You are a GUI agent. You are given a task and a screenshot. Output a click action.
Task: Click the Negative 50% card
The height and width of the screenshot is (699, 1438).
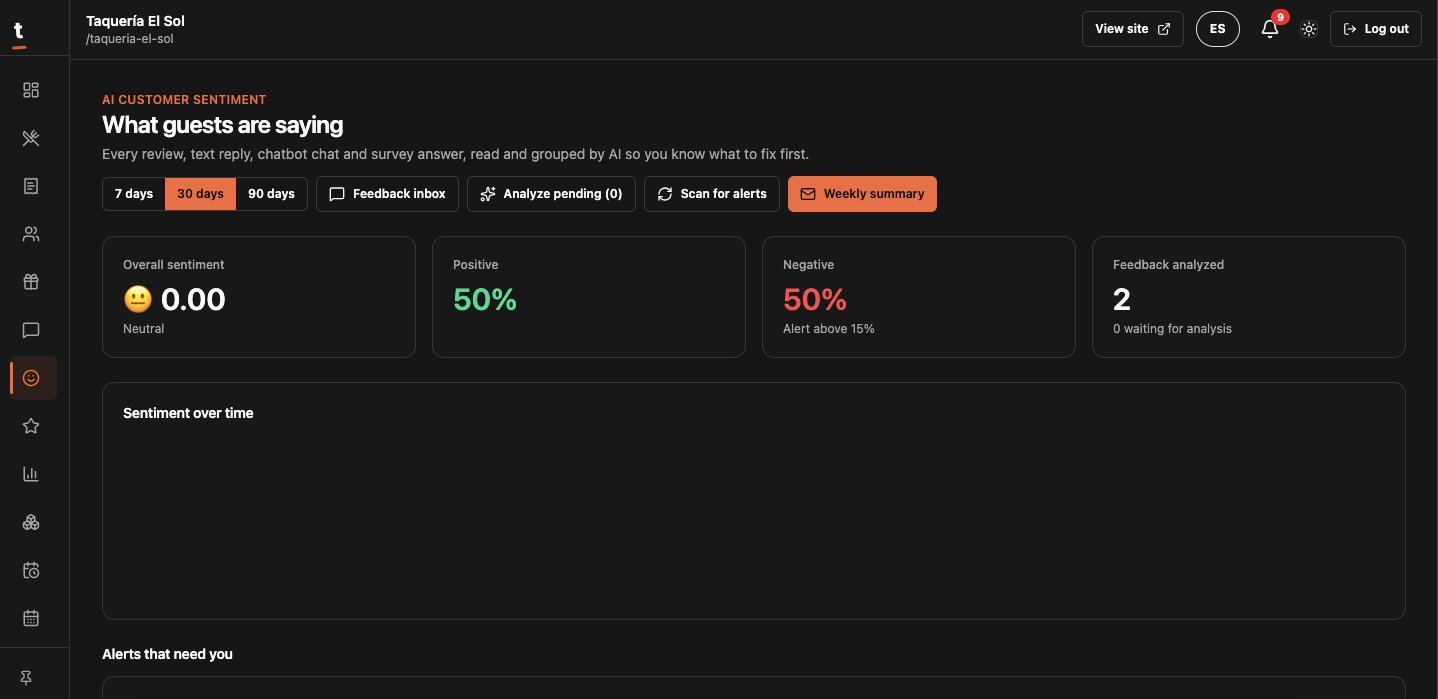pos(919,297)
